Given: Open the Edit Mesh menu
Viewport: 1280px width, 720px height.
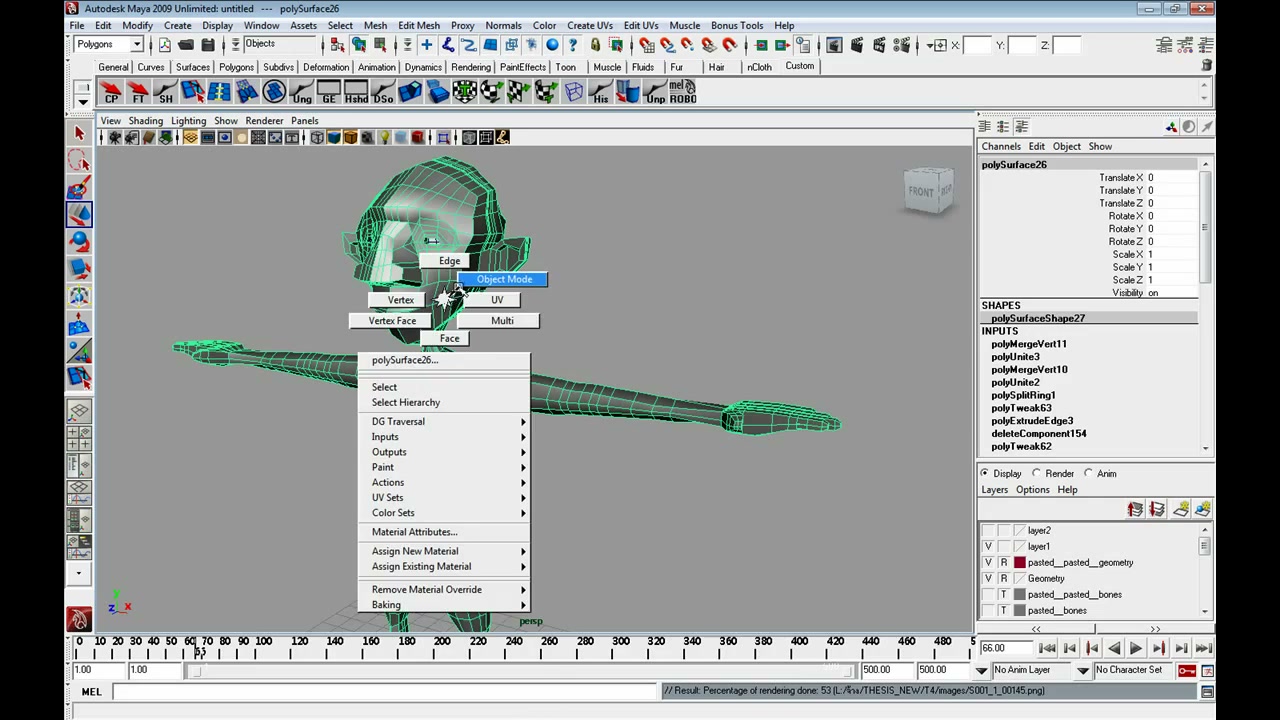Looking at the screenshot, I should point(418,25).
